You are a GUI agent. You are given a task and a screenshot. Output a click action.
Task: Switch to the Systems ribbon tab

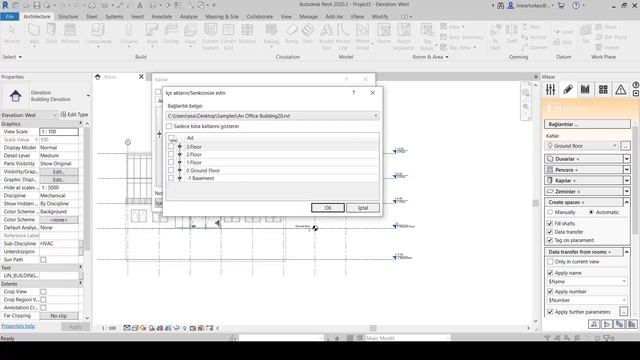(114, 16)
